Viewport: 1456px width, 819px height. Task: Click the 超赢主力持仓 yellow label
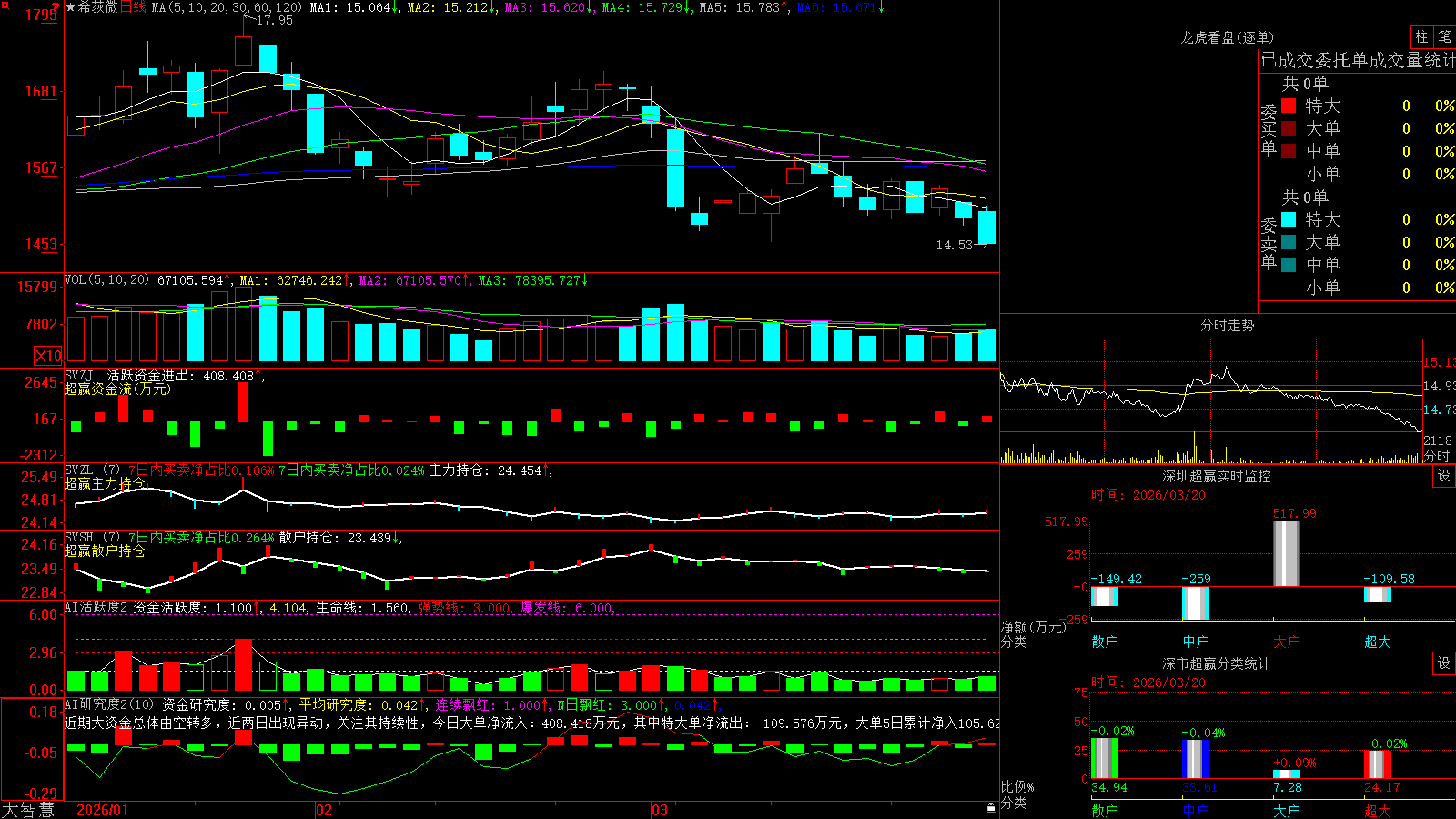[x=105, y=483]
